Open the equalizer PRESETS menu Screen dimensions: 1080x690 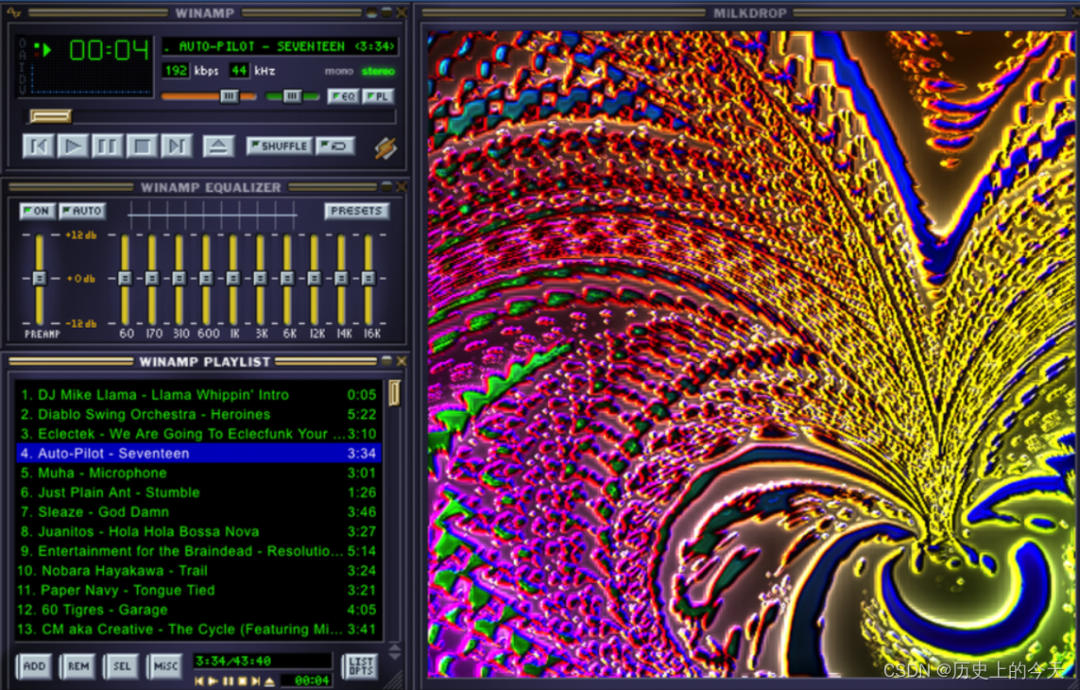[356, 211]
